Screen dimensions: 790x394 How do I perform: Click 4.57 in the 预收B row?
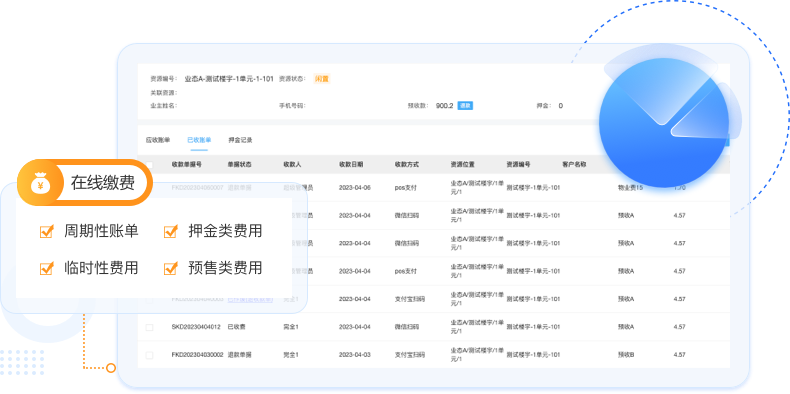(x=679, y=355)
